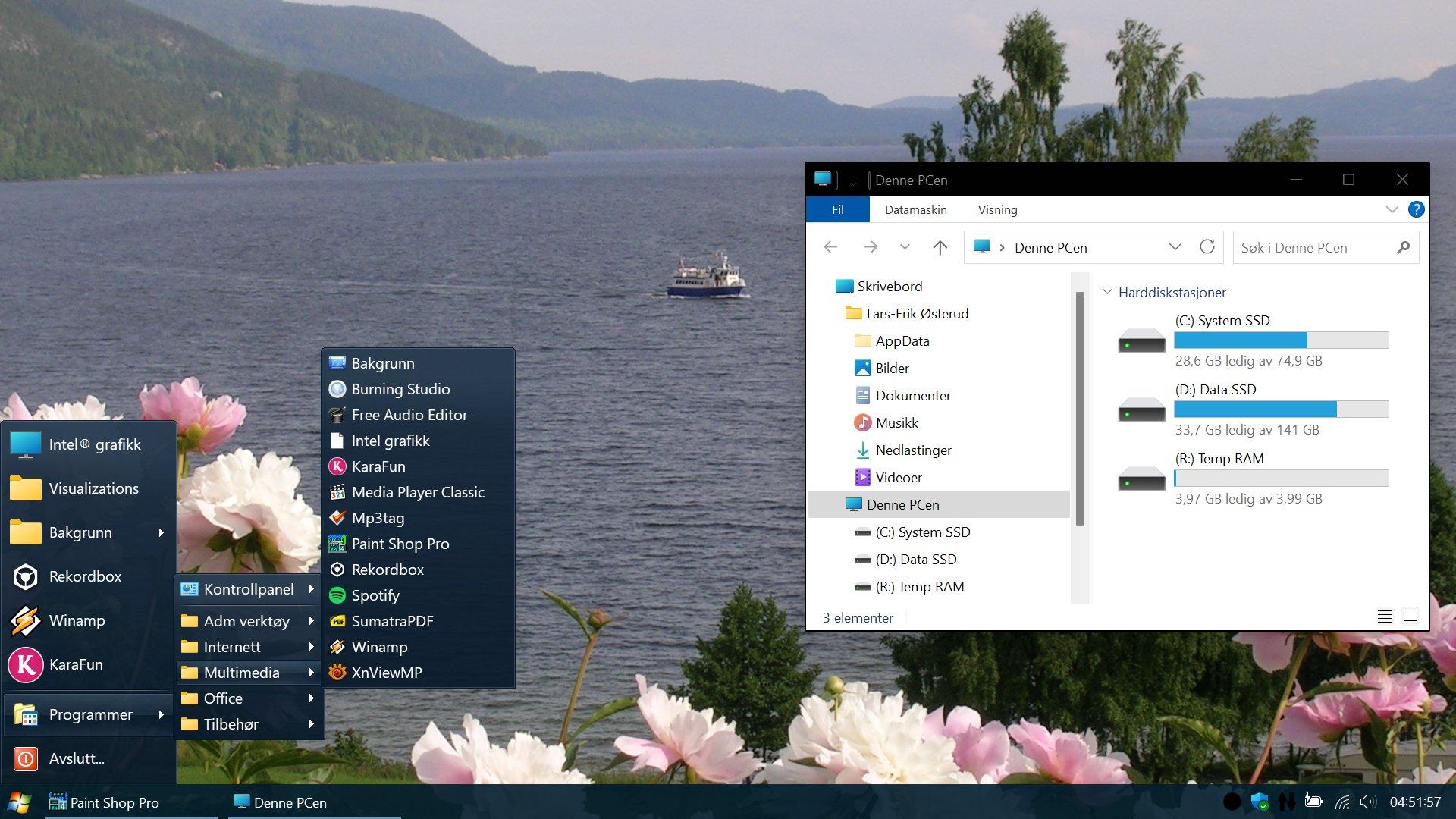
Task: Select the Paint Shop Pro taskbar button
Action: pos(131,802)
